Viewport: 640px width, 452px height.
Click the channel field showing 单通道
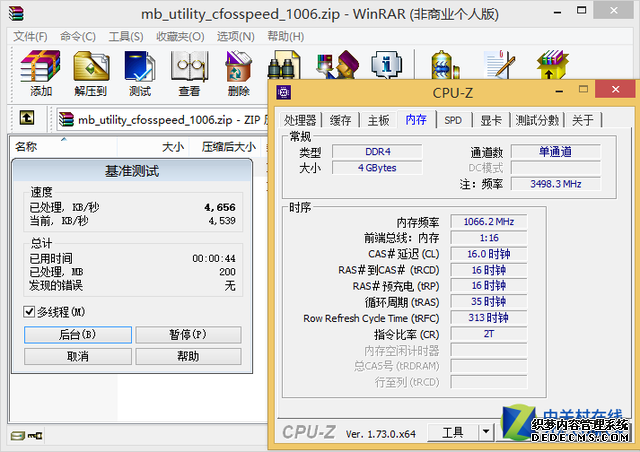tap(556, 151)
